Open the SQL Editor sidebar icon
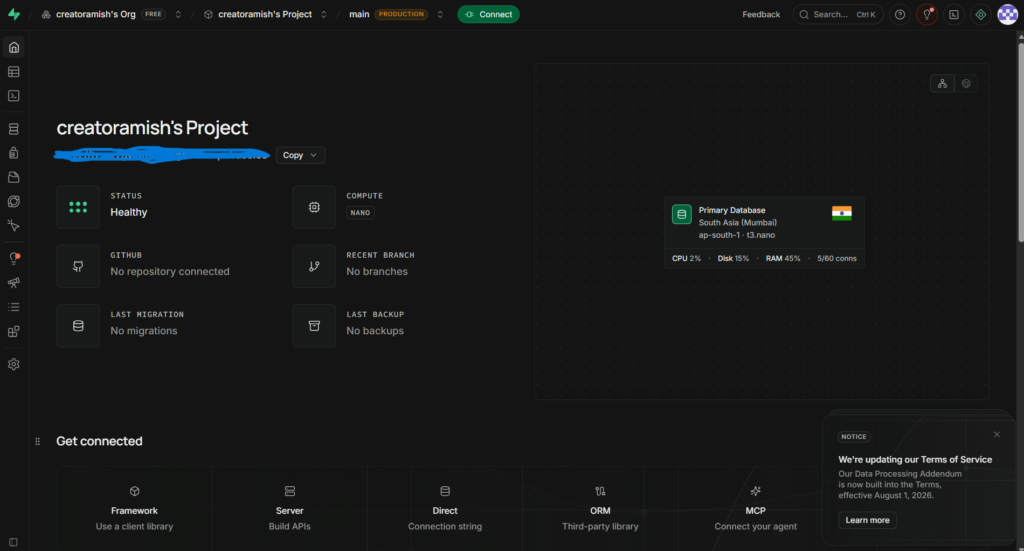The width and height of the screenshot is (1024, 551). (14, 96)
